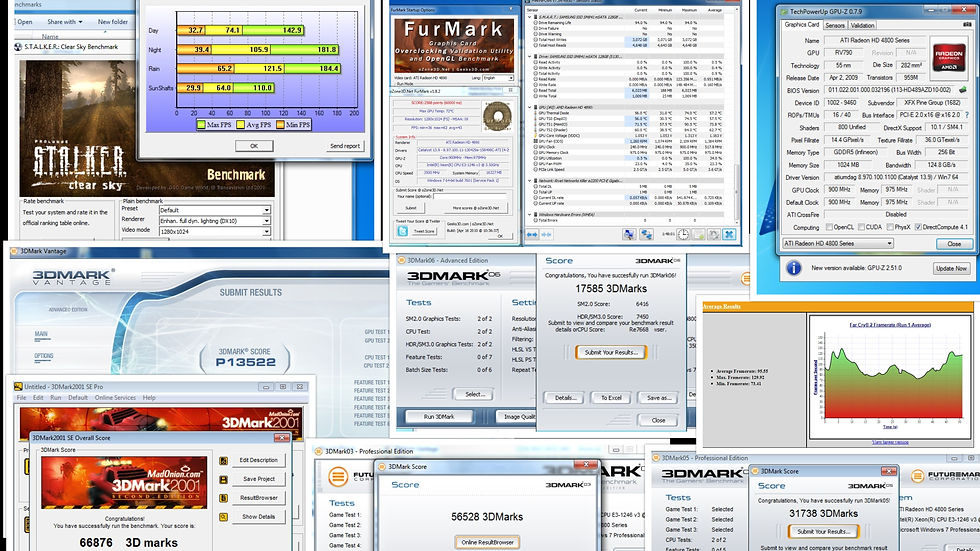Click the Max FPS green legend swatch
The height and width of the screenshot is (551, 980).
[201, 125]
